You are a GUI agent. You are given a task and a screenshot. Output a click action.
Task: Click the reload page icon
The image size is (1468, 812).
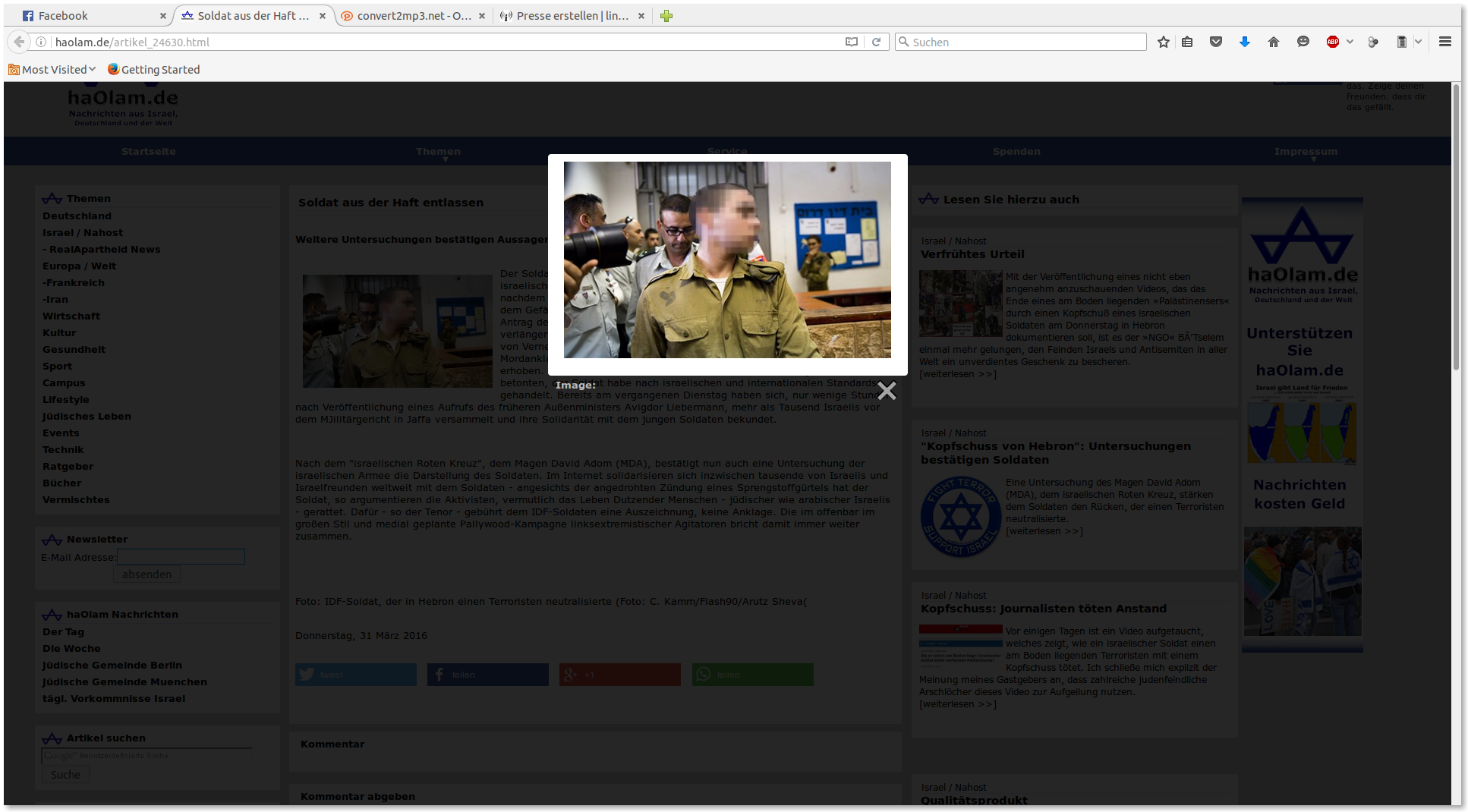tap(876, 42)
